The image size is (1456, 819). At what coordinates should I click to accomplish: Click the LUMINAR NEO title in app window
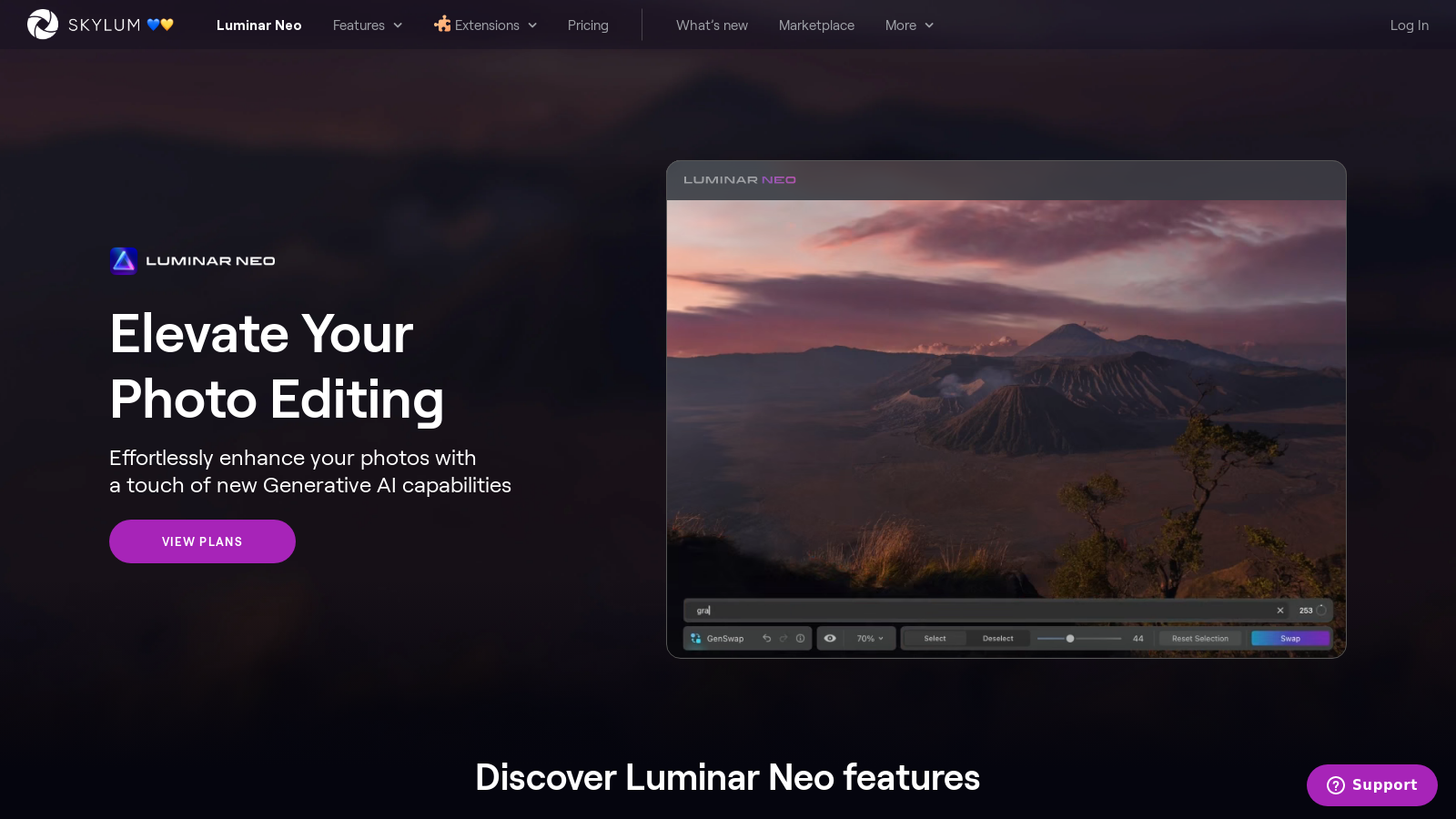click(x=740, y=180)
